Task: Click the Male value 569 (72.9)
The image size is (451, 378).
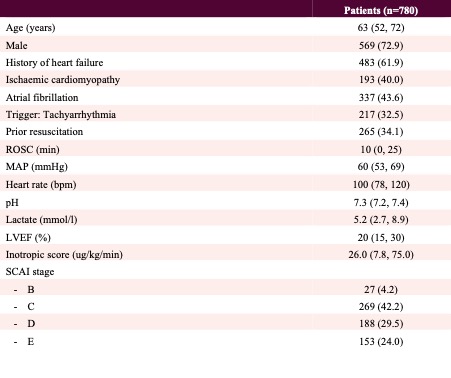Action: pos(381,45)
